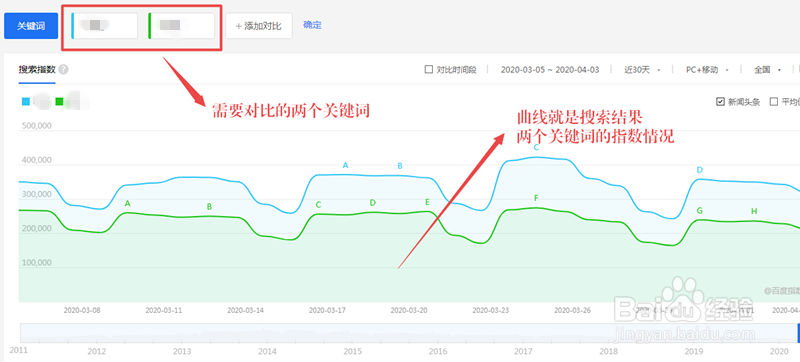Viewport: 800px width, 362px height.
Task: Click the 2019 year label on timeline
Action: [x=694, y=351]
